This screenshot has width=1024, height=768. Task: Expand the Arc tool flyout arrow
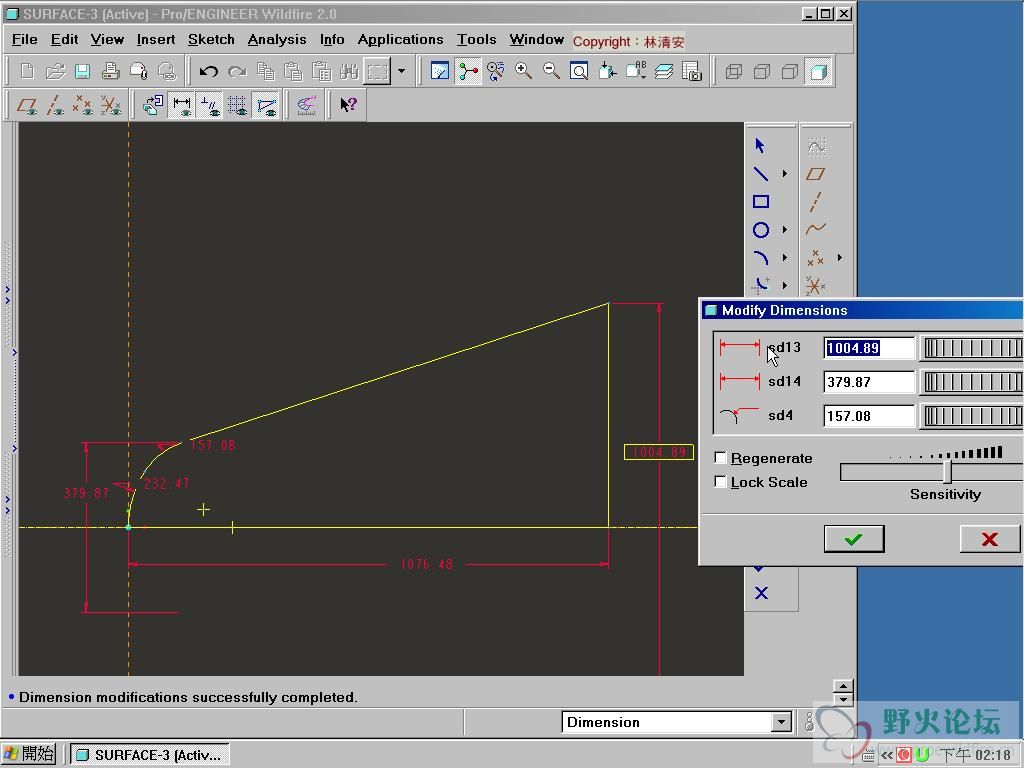785,258
